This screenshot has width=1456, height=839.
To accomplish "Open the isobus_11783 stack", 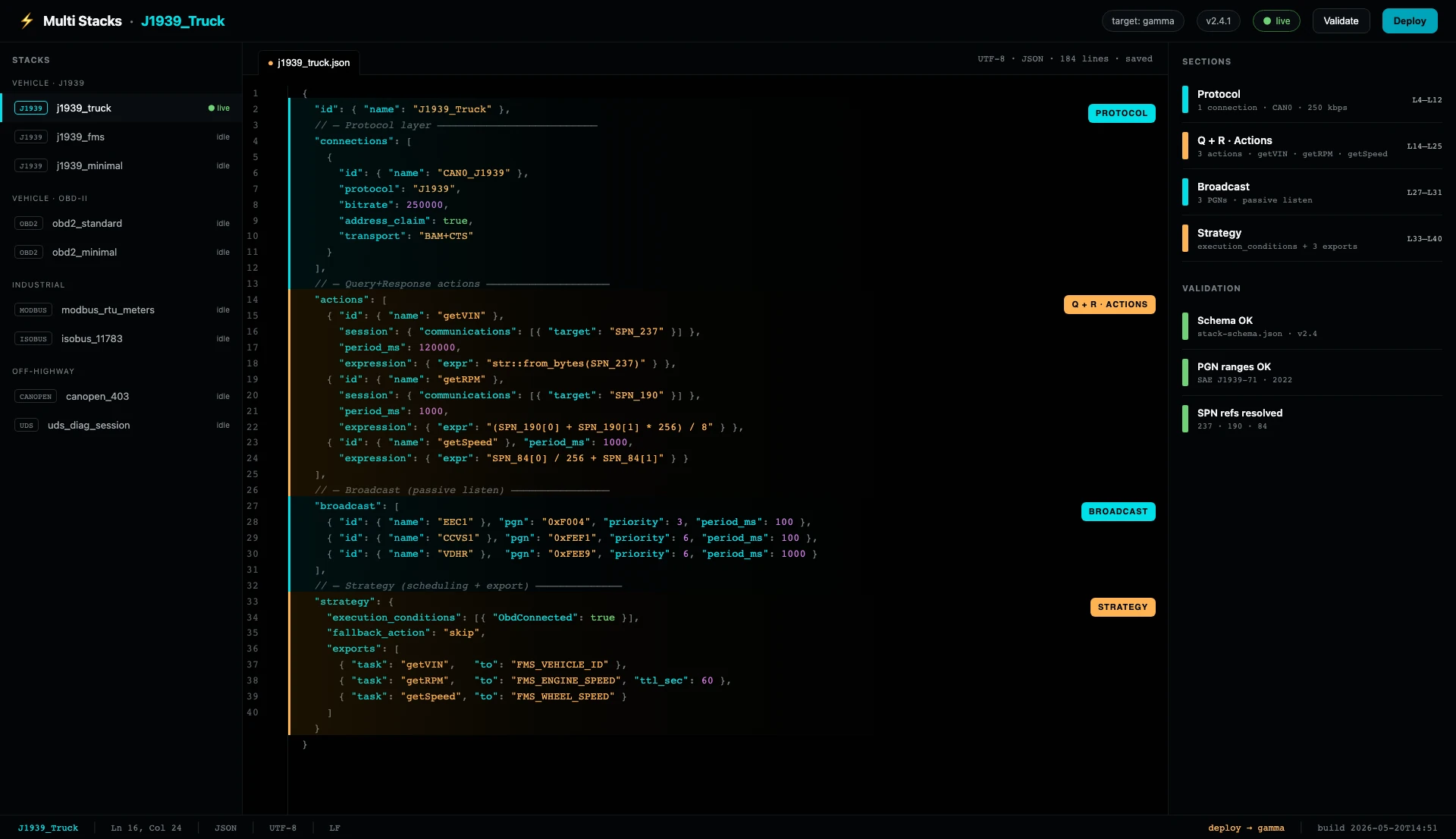I will (121, 338).
